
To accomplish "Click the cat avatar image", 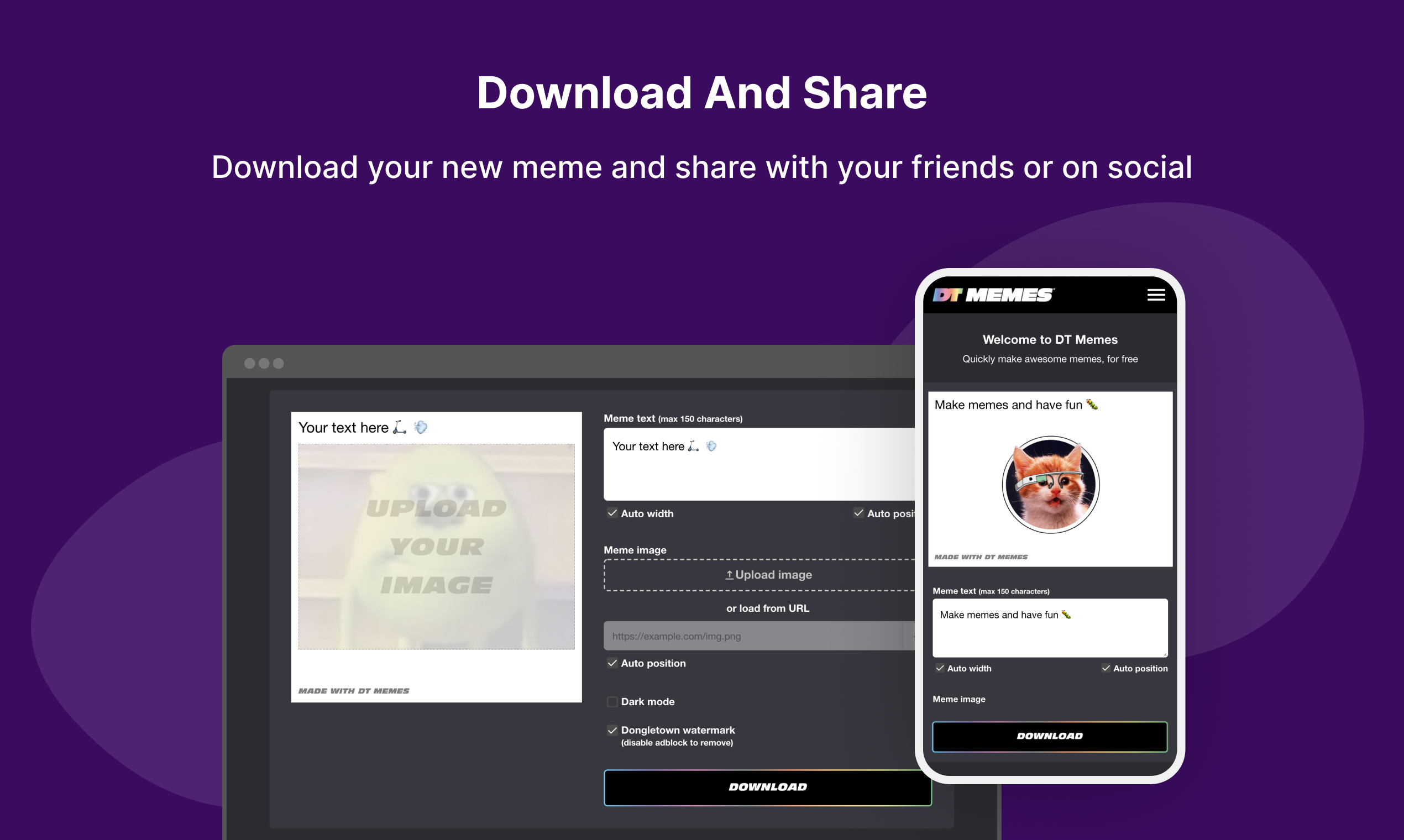I will tap(1050, 485).
